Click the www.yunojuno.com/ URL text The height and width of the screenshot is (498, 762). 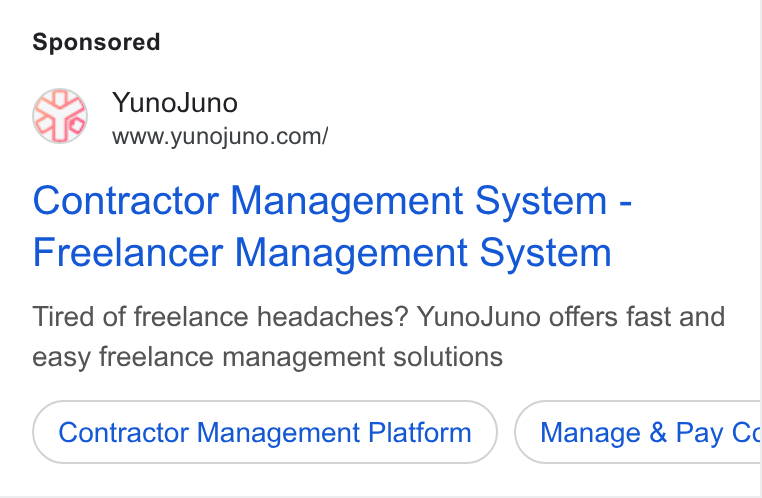coord(220,137)
